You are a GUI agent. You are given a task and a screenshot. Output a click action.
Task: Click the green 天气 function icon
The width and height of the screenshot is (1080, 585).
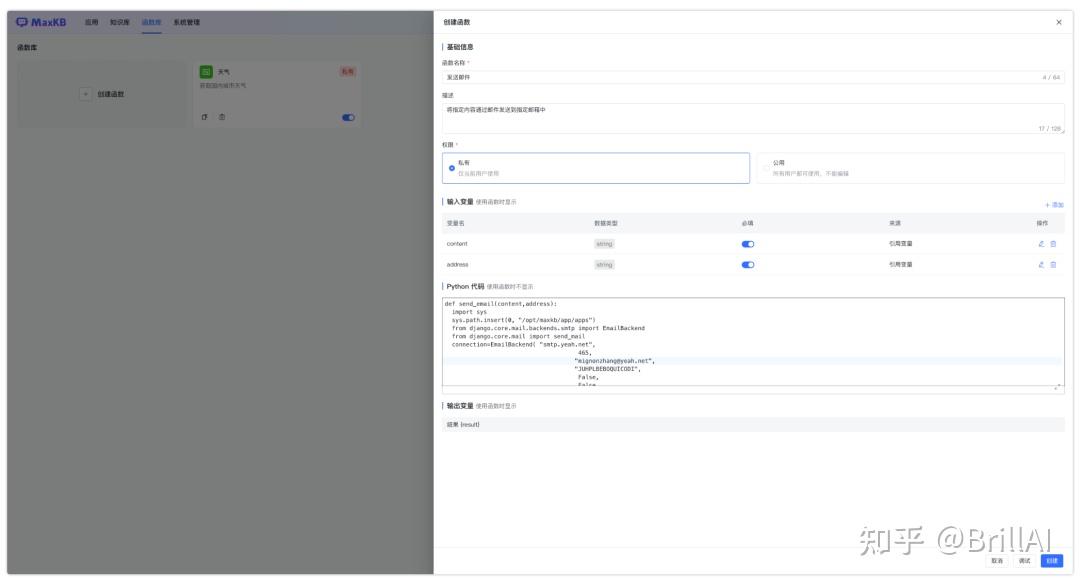[x=206, y=72]
